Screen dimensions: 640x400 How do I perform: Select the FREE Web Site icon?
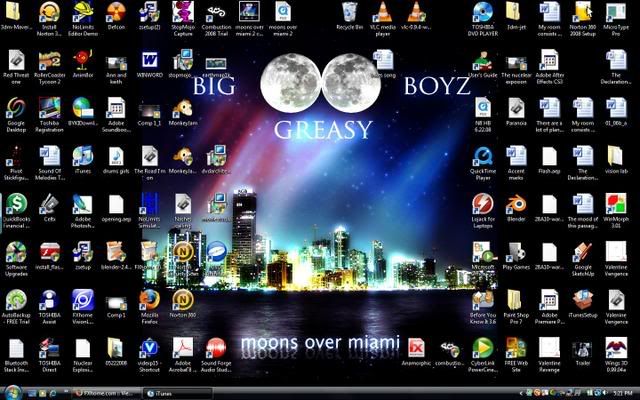click(516, 355)
